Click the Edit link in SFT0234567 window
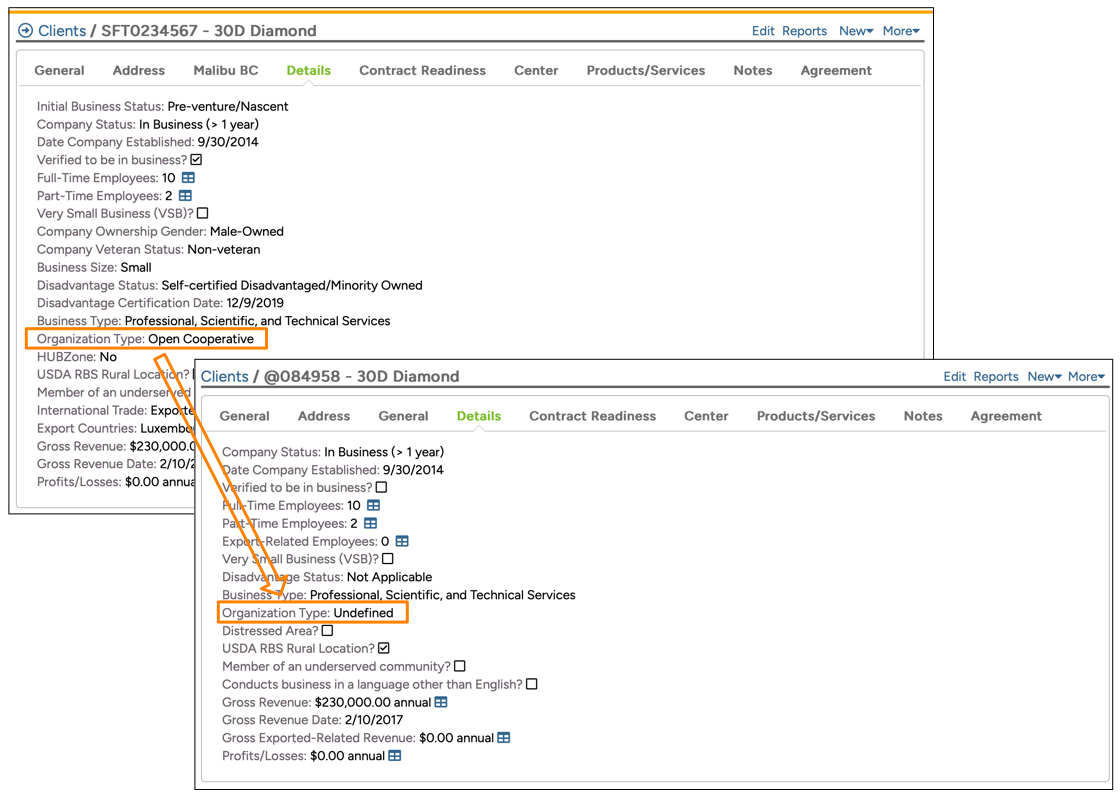The width and height of the screenshot is (1120, 800). (x=763, y=31)
